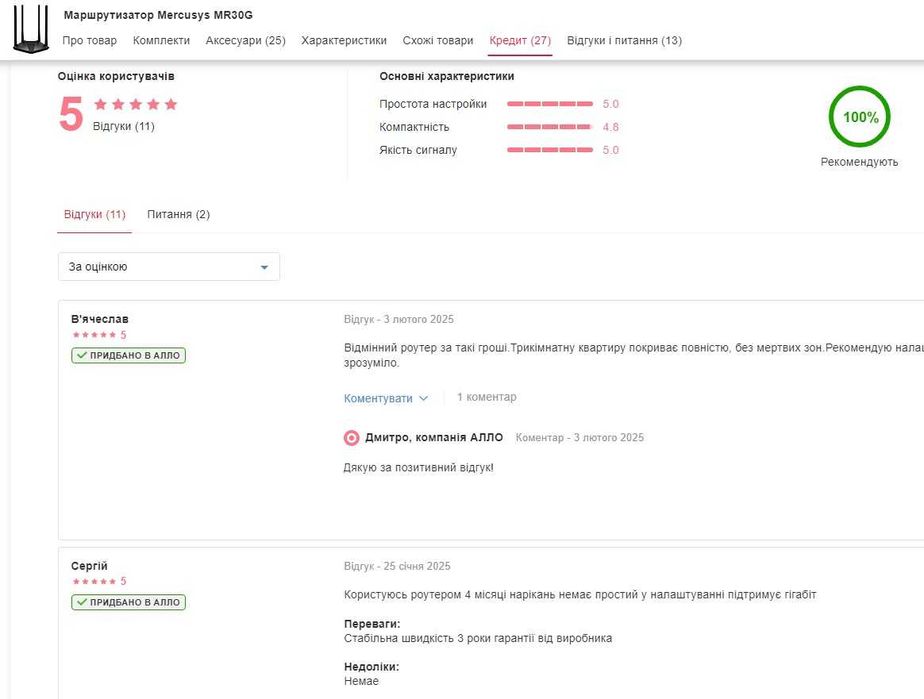Open the "Кредит (27)" tab

click(x=520, y=41)
